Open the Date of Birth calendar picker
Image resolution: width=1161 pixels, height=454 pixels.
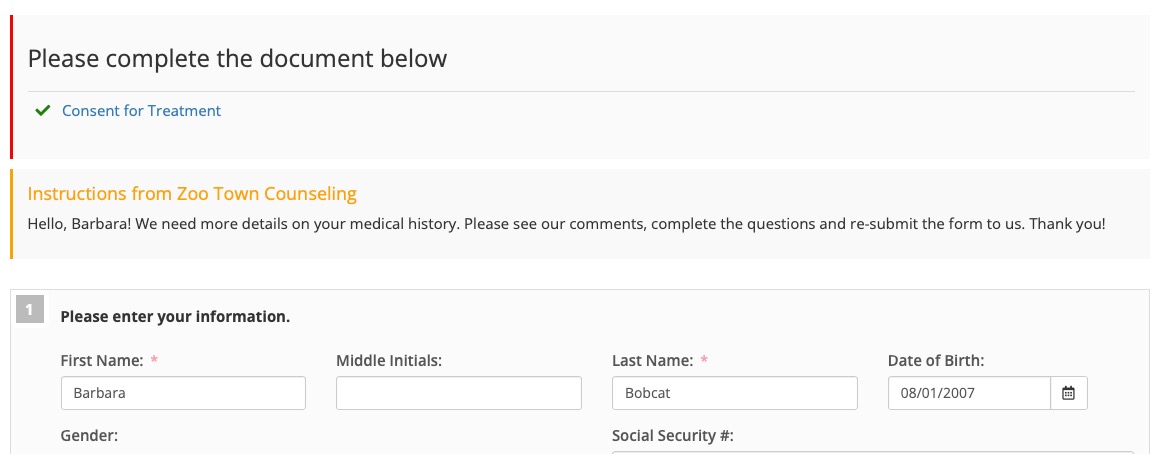pos(1068,393)
